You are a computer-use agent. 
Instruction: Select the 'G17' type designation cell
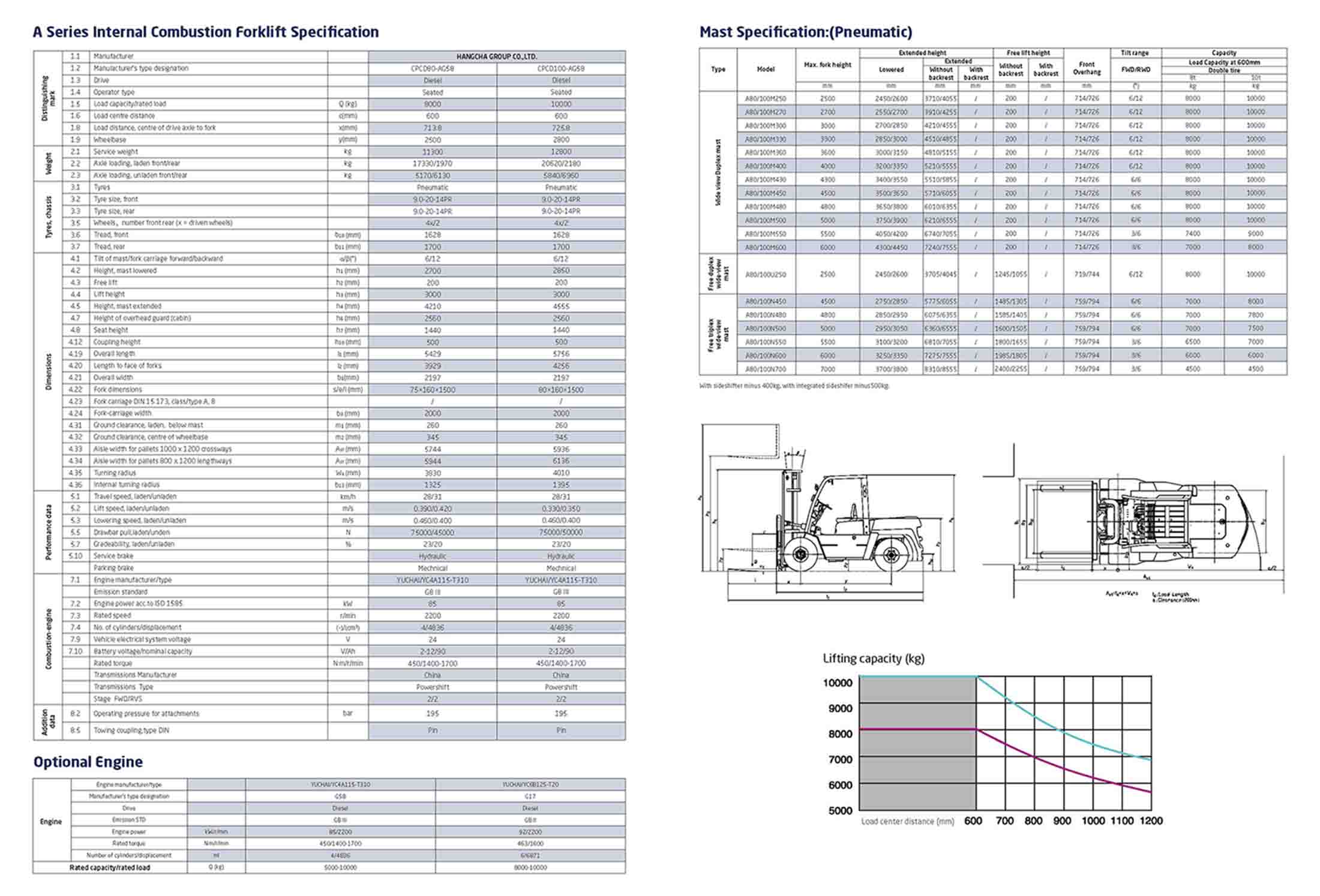[x=530, y=796]
